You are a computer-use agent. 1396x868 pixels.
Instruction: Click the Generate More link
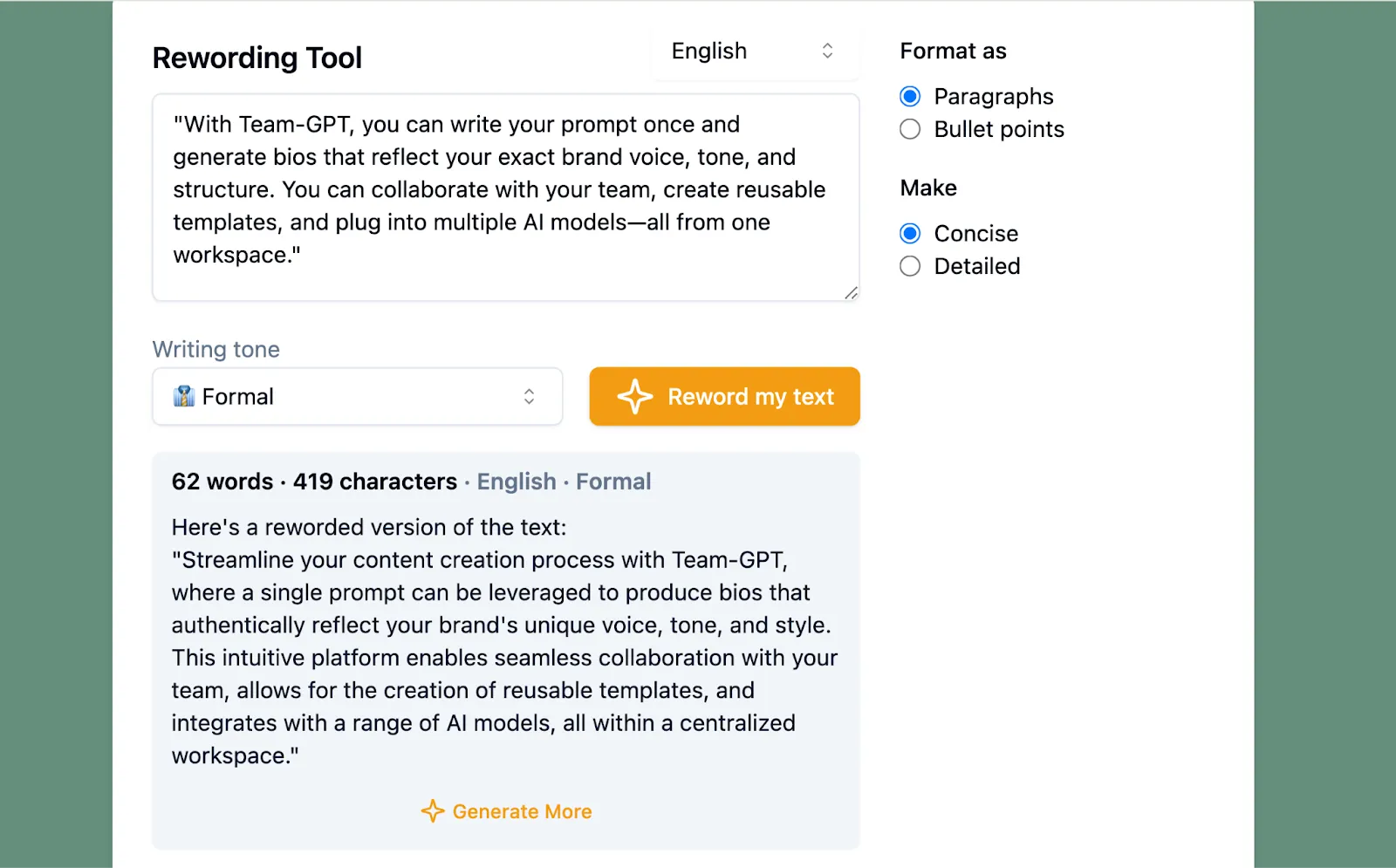(x=522, y=811)
